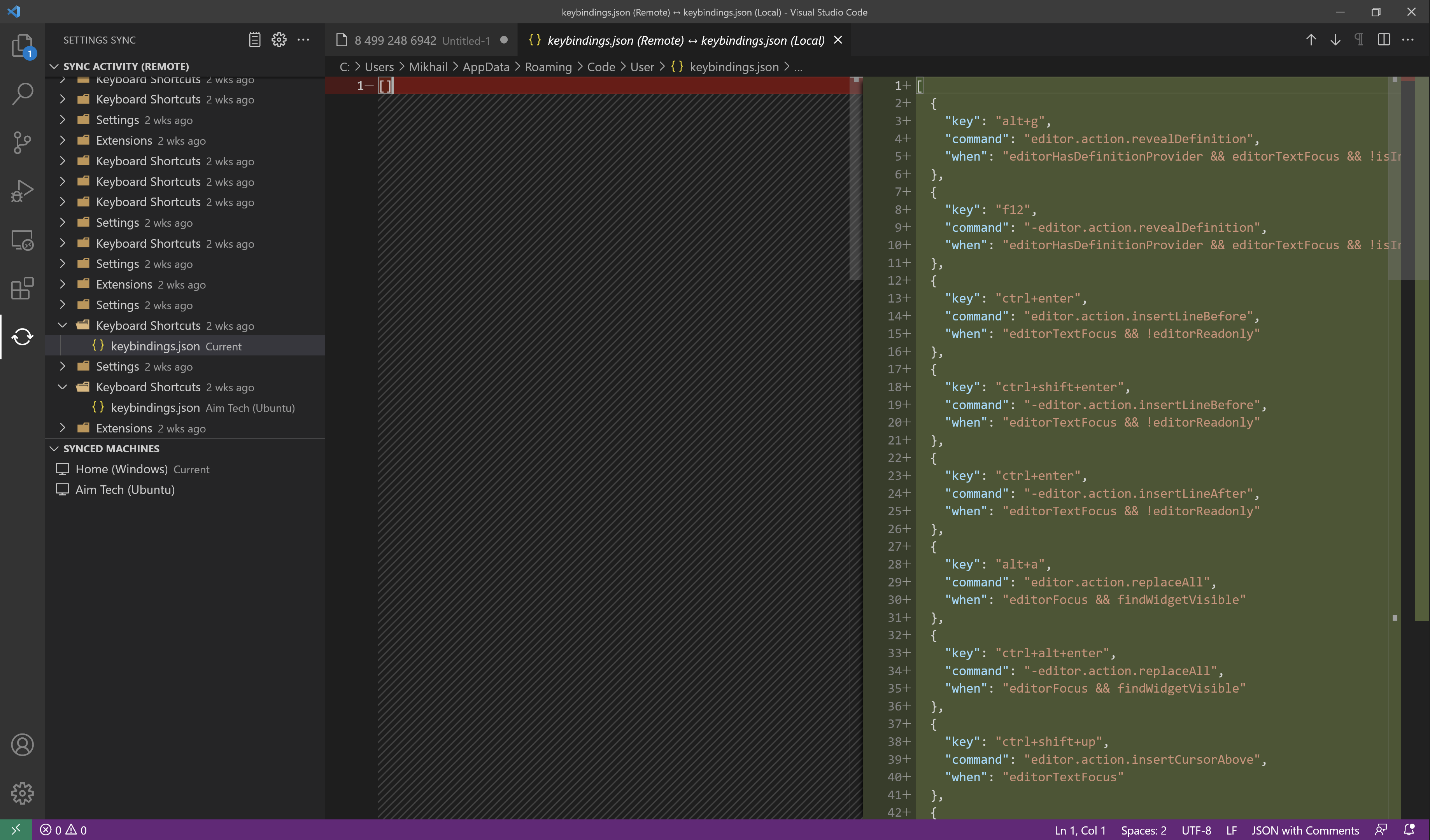Open the Extensions view
Image resolution: width=1430 pixels, height=840 pixels.
point(22,288)
